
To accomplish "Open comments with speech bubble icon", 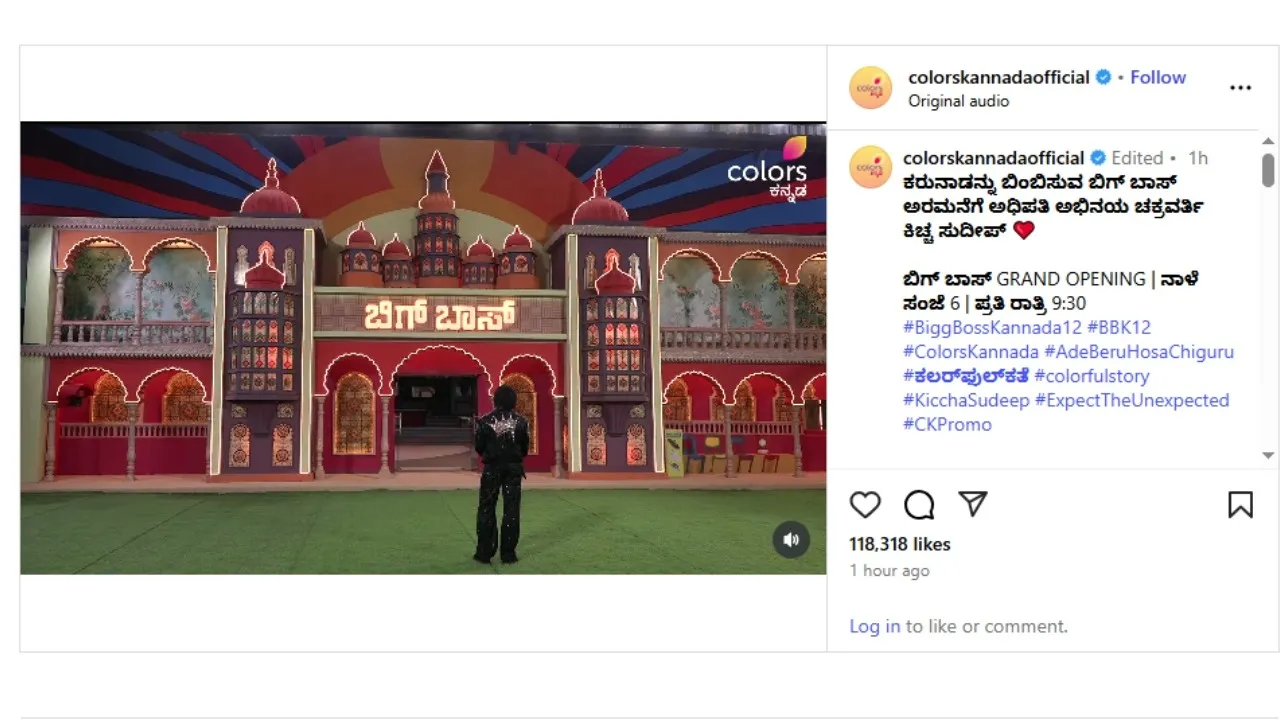I will (919, 505).
